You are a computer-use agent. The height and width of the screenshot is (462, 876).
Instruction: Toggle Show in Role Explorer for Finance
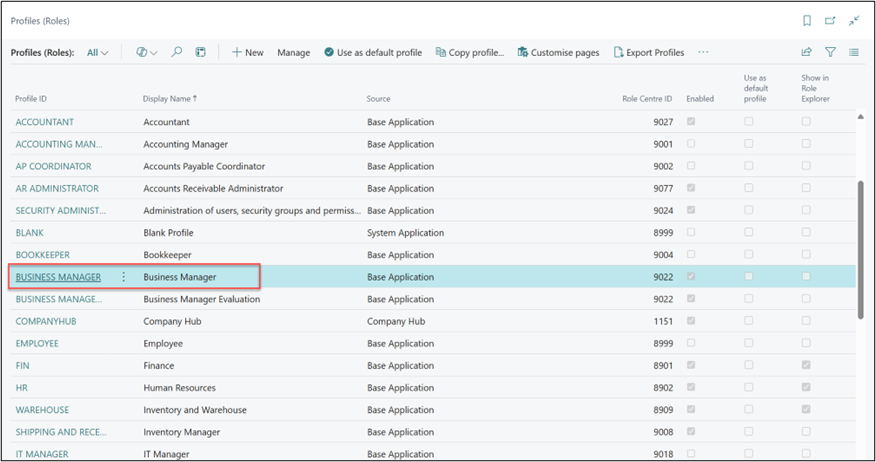point(806,365)
